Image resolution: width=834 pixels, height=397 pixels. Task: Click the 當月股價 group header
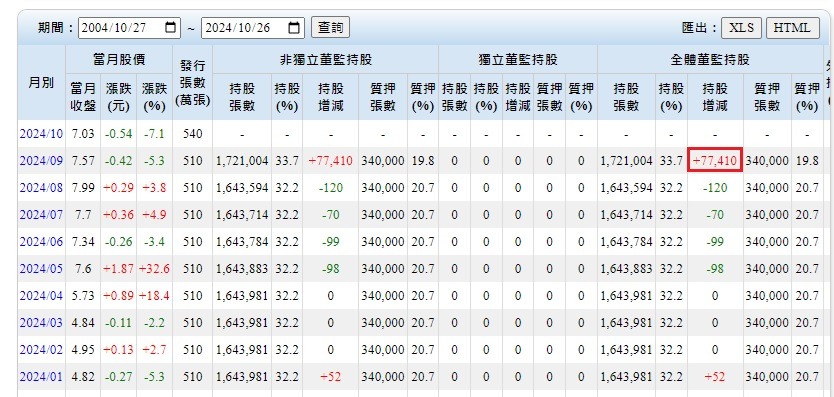tap(119, 60)
